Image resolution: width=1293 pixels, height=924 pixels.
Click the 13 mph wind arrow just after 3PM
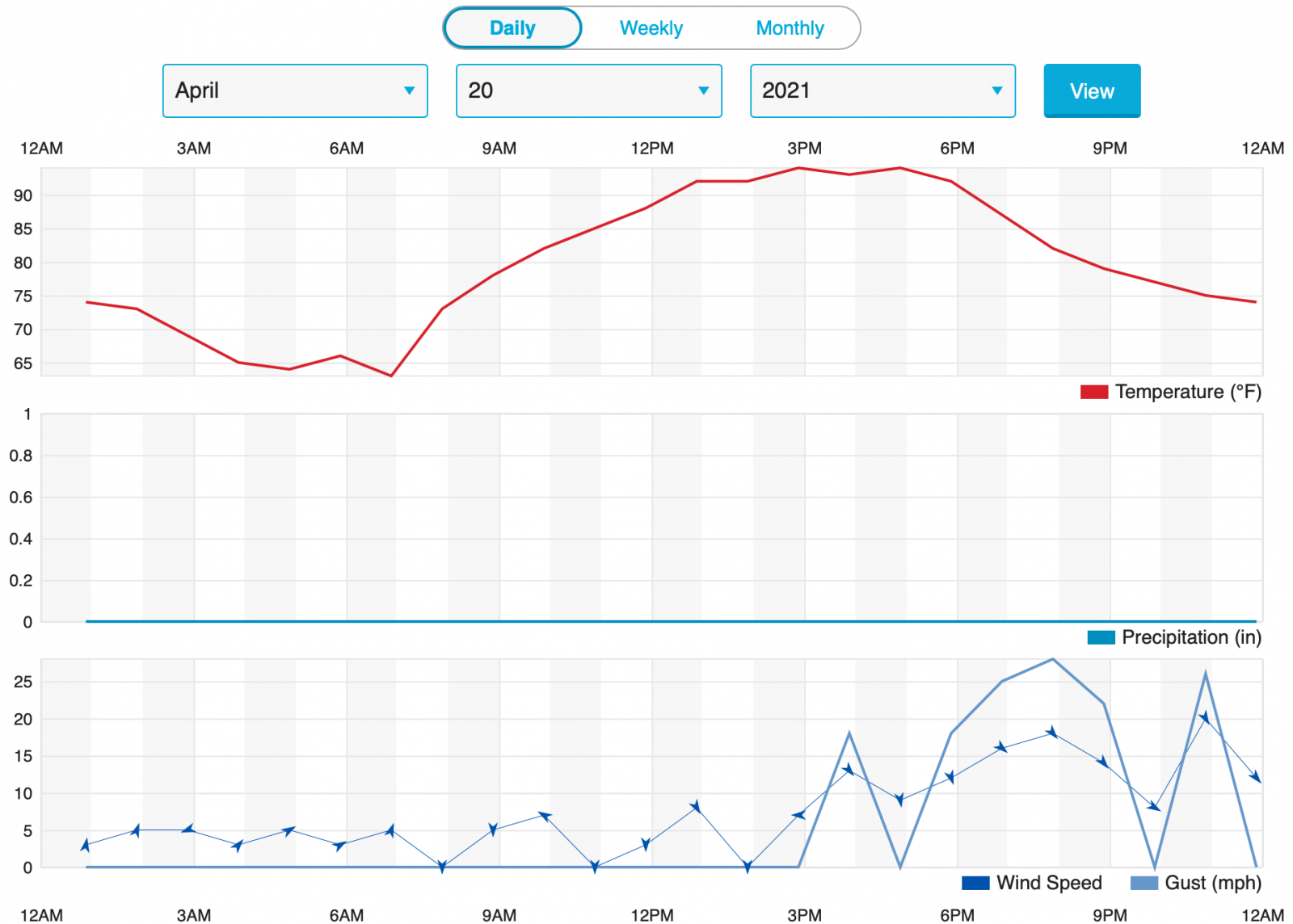pyautogui.click(x=849, y=770)
